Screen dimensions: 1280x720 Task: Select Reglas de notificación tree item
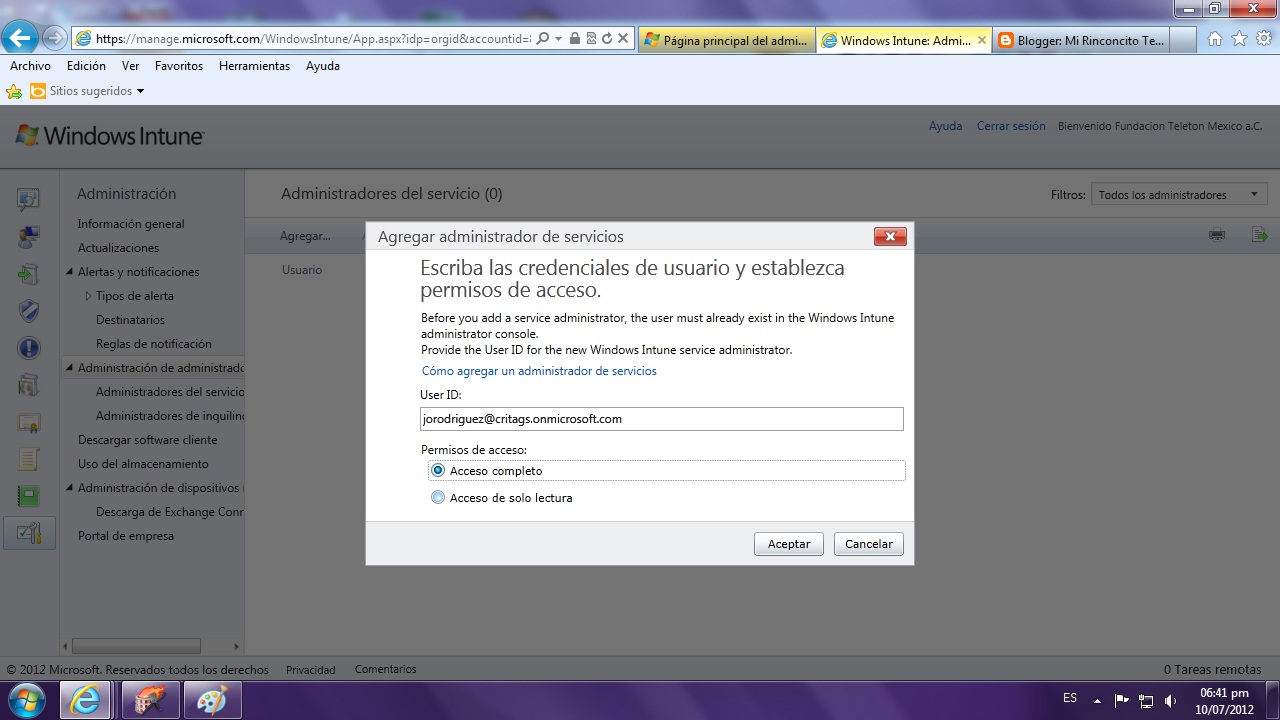pyautogui.click(x=154, y=344)
